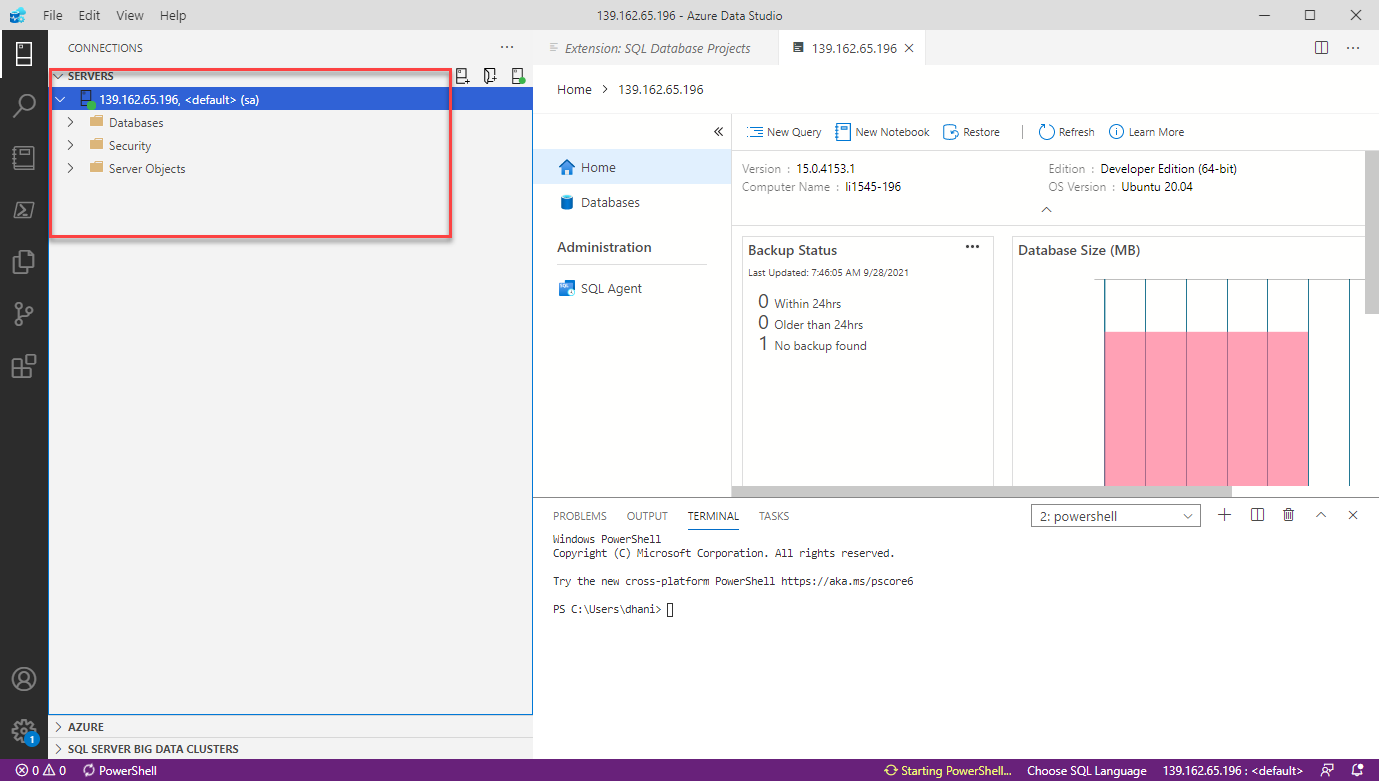Switch to the OUTPUT panel tab

point(647,516)
